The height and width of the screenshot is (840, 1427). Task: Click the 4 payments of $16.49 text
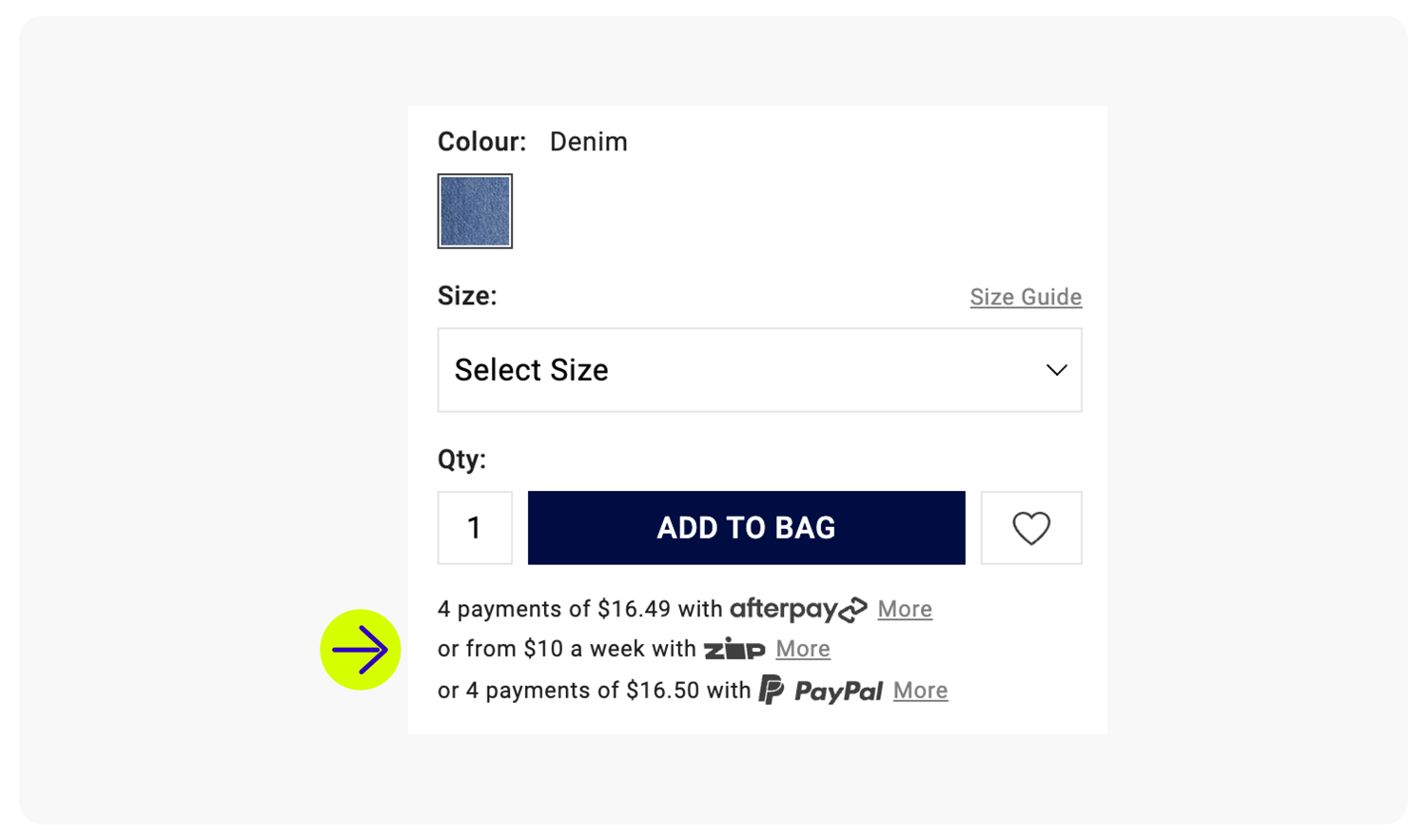(554, 609)
